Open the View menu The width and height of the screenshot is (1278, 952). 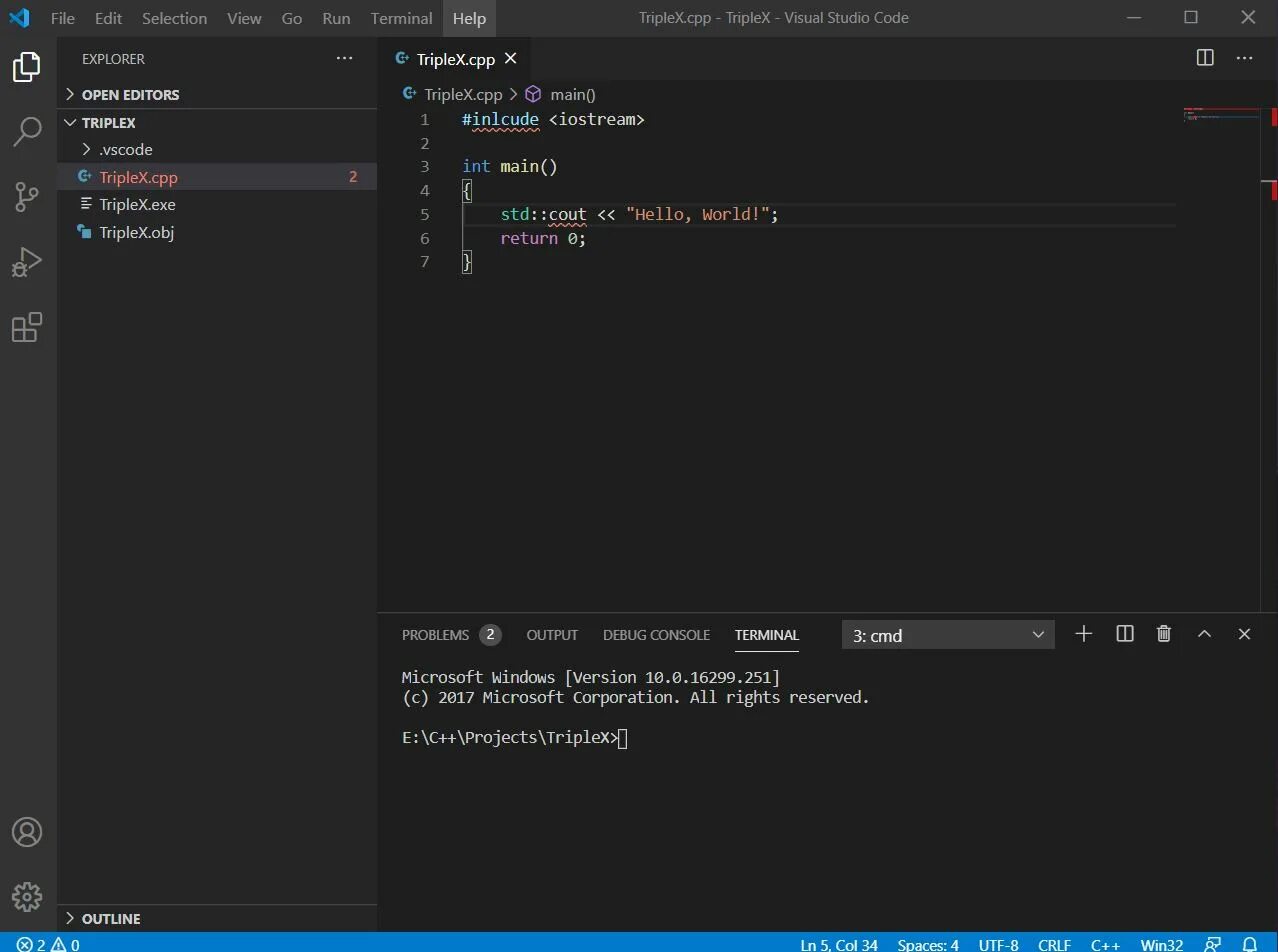pyautogui.click(x=244, y=18)
